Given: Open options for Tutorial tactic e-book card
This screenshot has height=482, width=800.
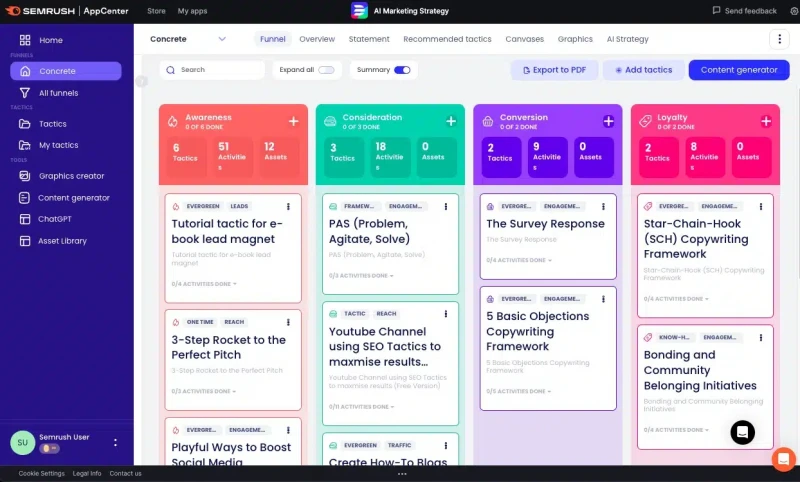Looking at the screenshot, I should [x=288, y=207].
